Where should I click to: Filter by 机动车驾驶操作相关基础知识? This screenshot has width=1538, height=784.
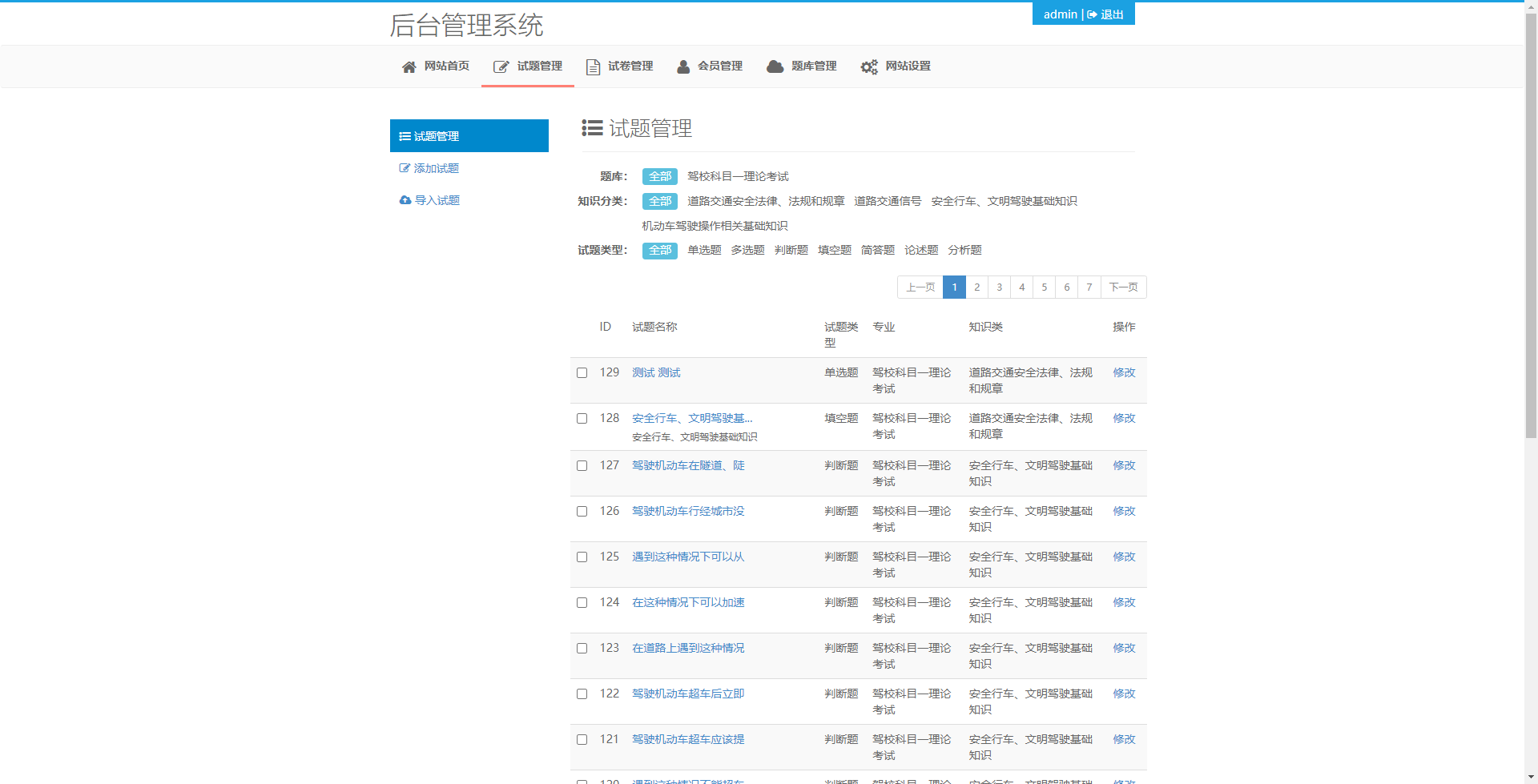pos(715,226)
